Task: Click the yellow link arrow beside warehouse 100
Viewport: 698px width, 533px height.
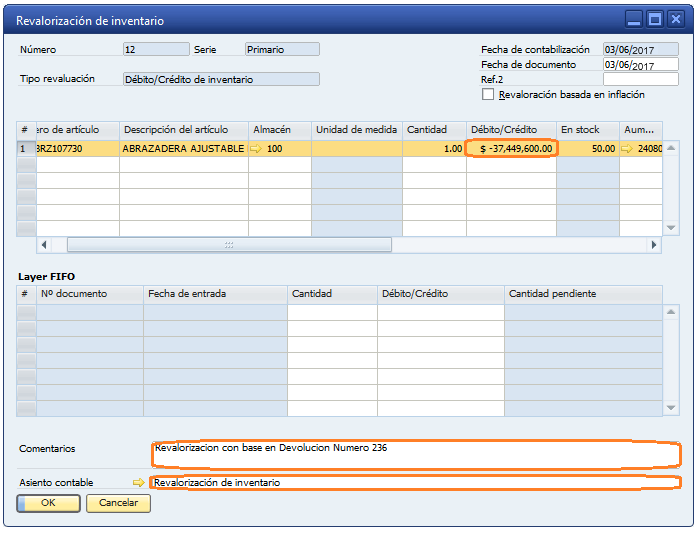Action: click(256, 148)
